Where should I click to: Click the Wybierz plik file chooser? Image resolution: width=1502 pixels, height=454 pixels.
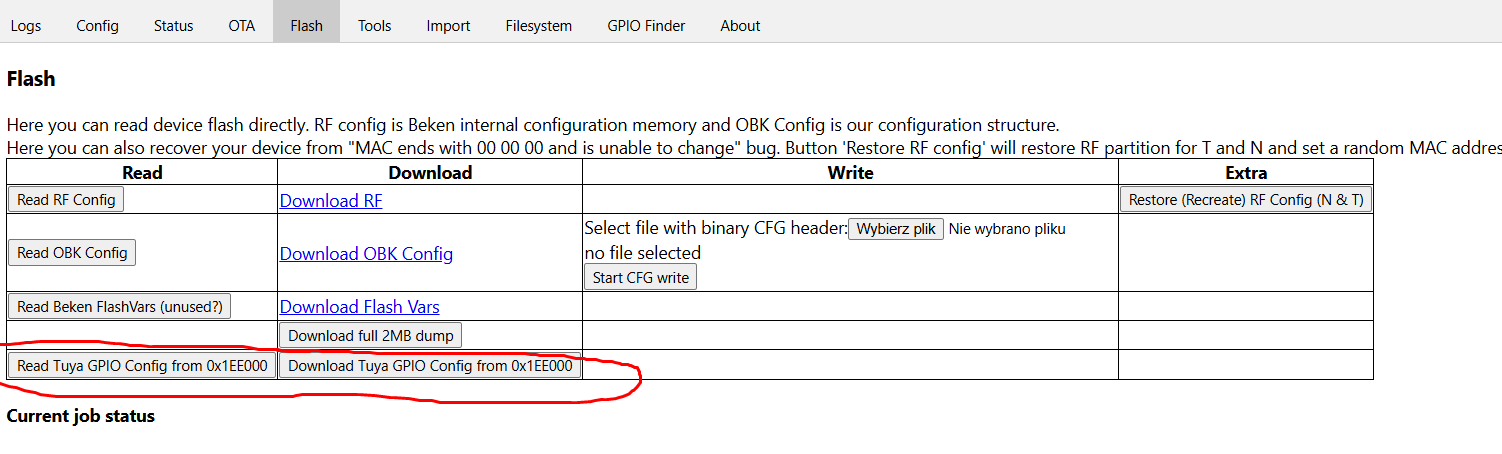(x=896, y=228)
